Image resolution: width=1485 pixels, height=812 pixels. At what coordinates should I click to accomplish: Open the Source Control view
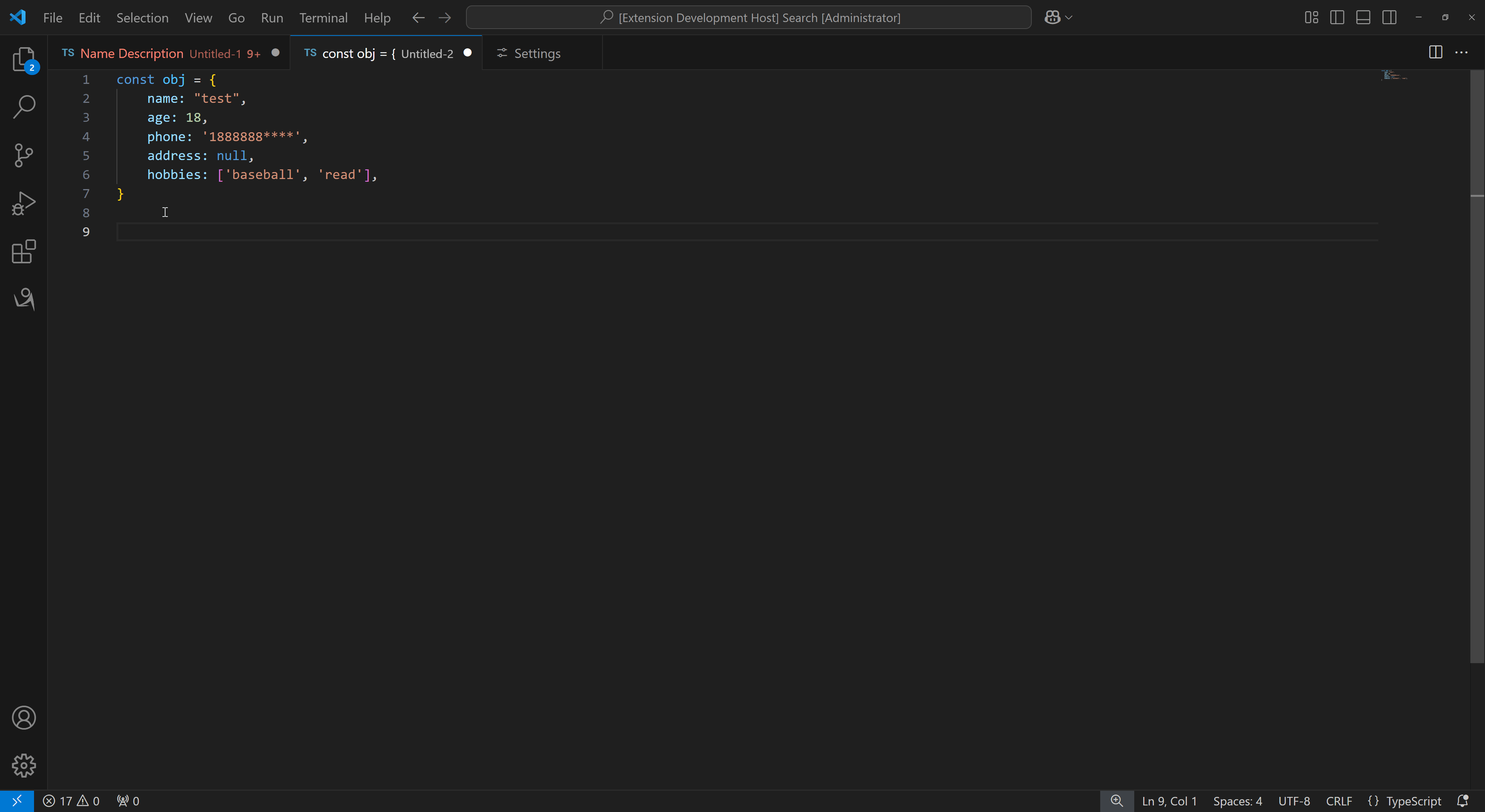pyautogui.click(x=24, y=155)
